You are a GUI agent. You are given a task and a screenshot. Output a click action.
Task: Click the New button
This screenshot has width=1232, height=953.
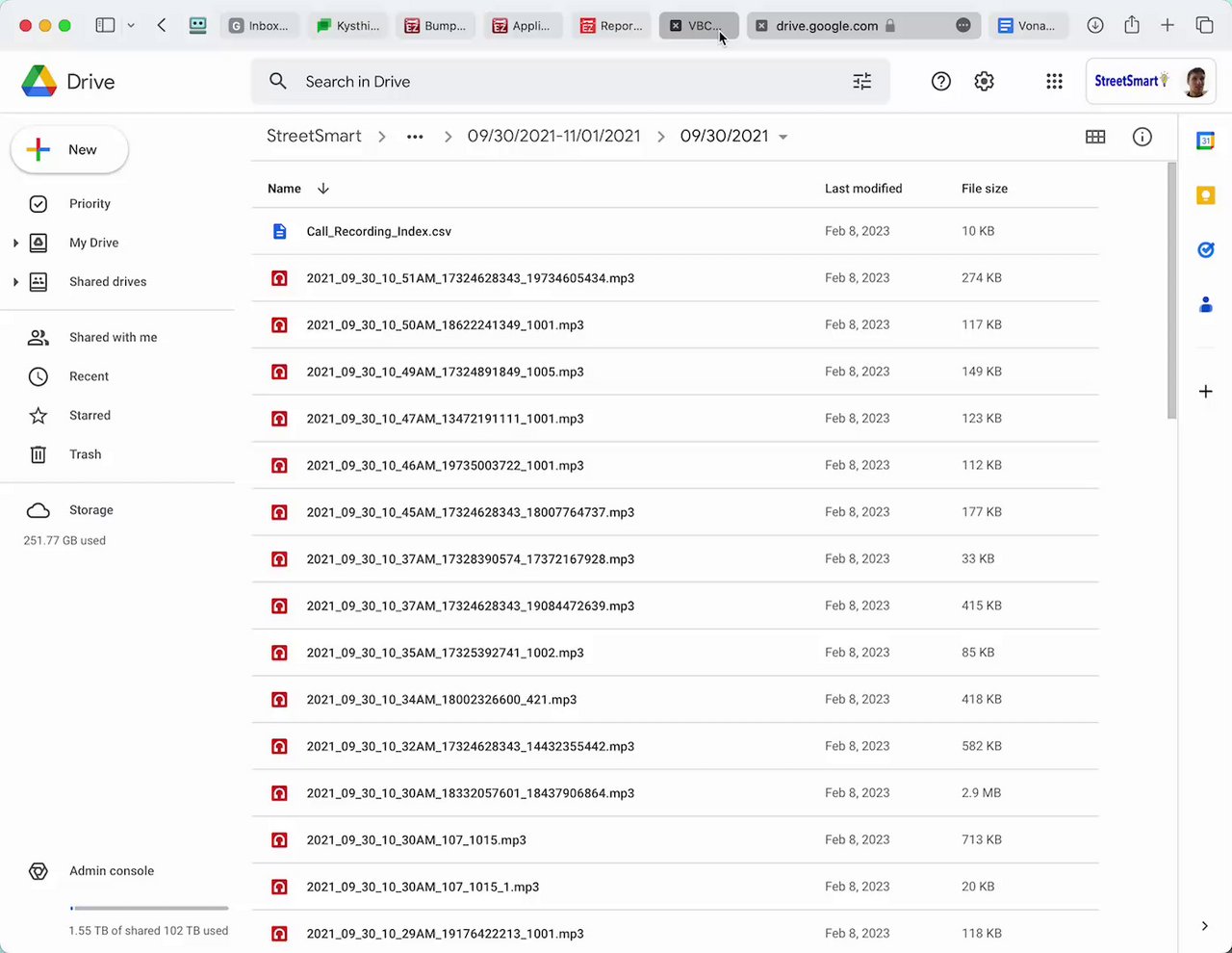pos(69,150)
